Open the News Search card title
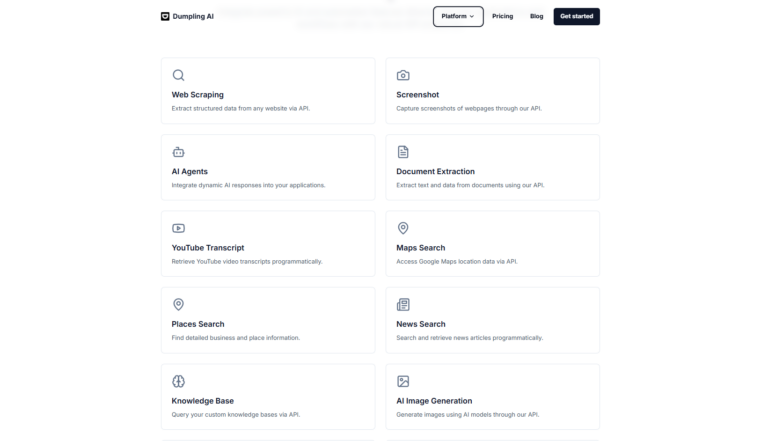The width and height of the screenshot is (768, 441). 420,324
